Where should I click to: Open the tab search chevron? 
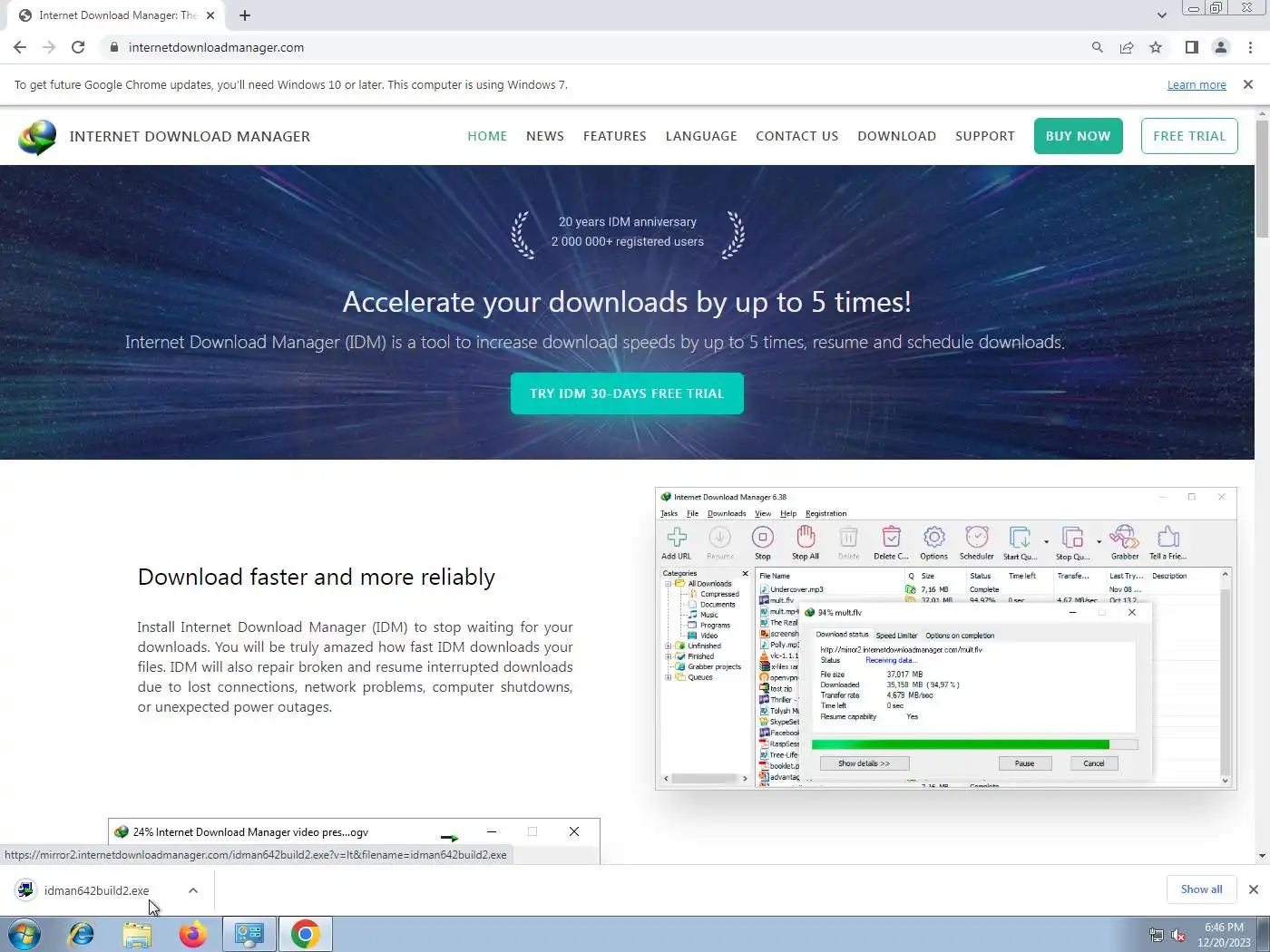tap(1162, 15)
